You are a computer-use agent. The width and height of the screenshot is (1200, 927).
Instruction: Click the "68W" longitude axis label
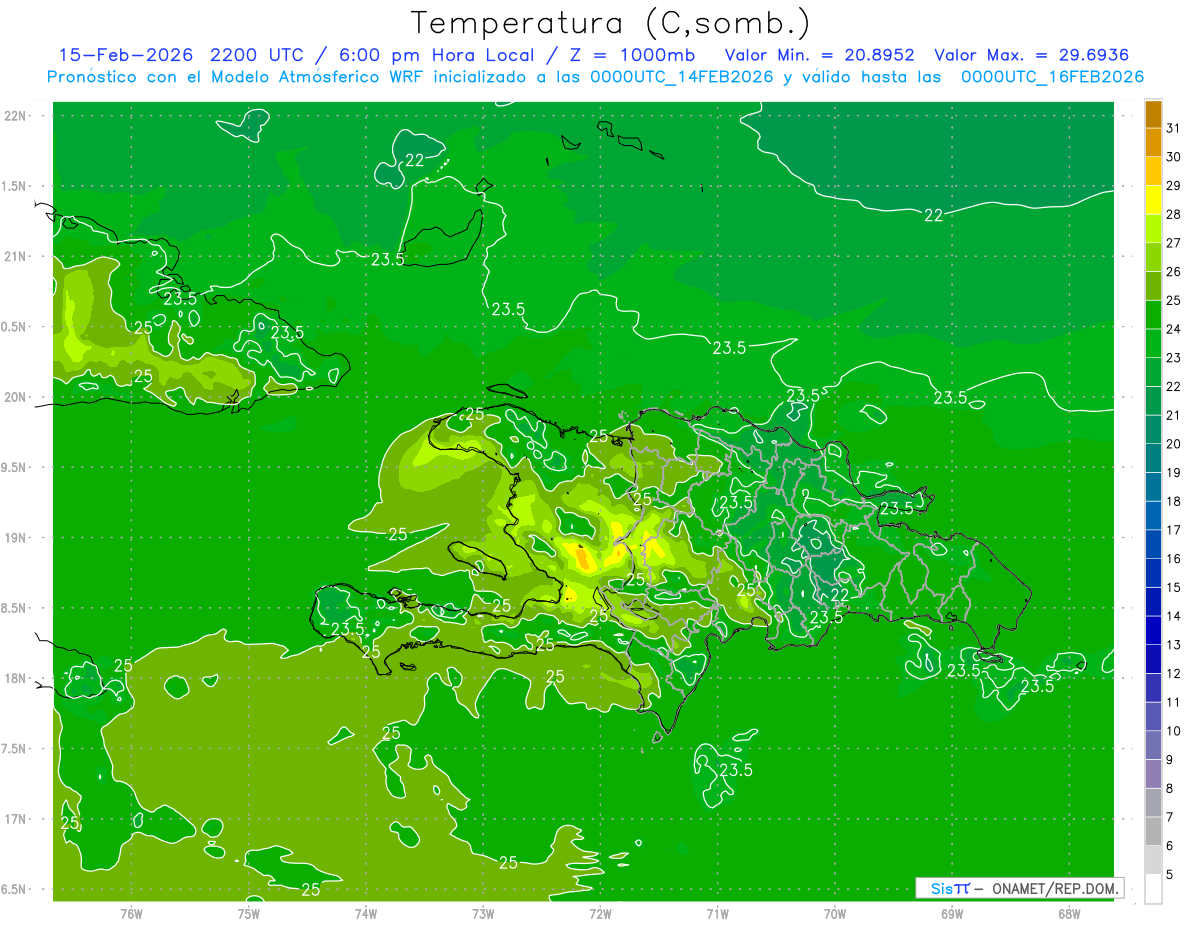coord(1068,914)
